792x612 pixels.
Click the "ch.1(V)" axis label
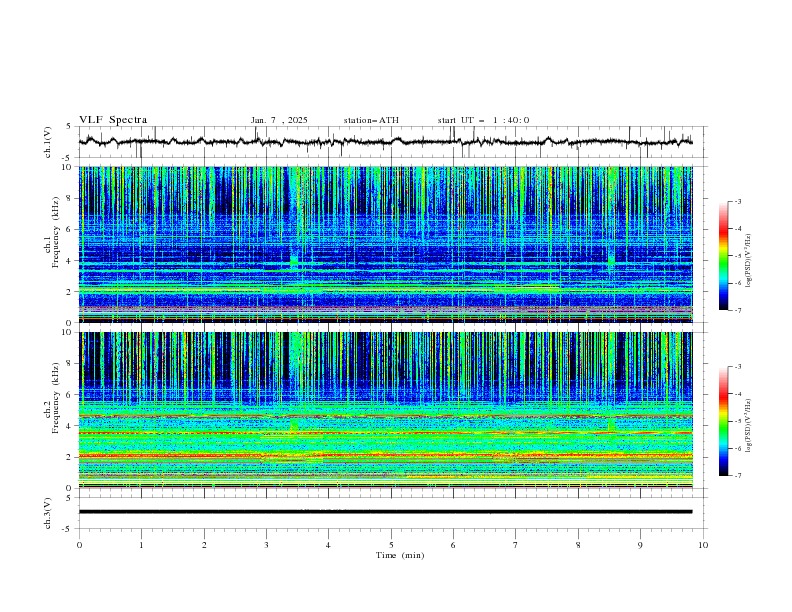(48, 142)
